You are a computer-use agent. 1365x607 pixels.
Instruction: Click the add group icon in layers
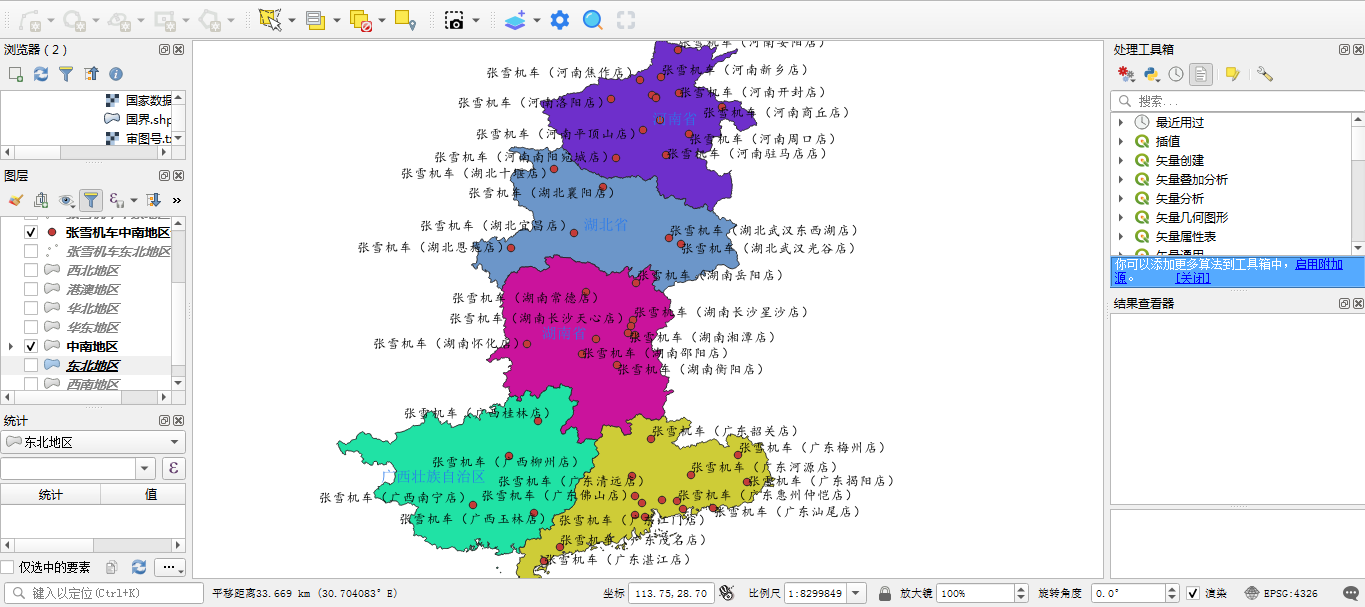pyautogui.click(x=41, y=200)
